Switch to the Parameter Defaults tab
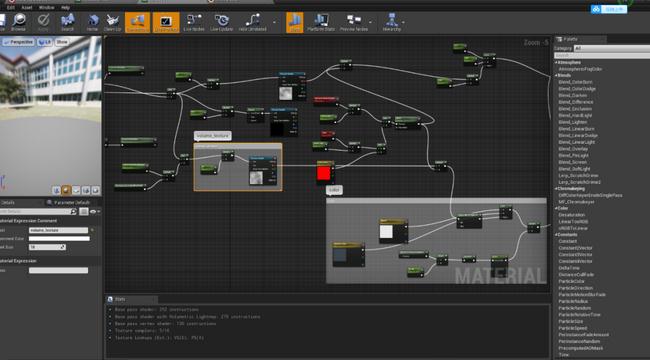 (72, 202)
